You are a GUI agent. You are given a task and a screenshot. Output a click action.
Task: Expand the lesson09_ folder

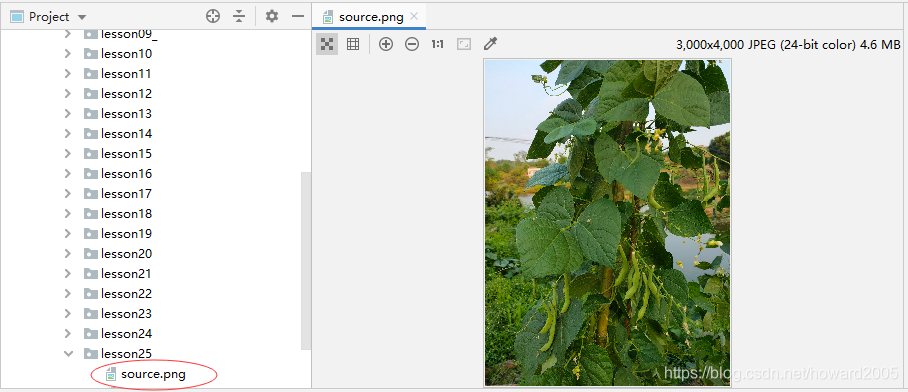coord(68,34)
